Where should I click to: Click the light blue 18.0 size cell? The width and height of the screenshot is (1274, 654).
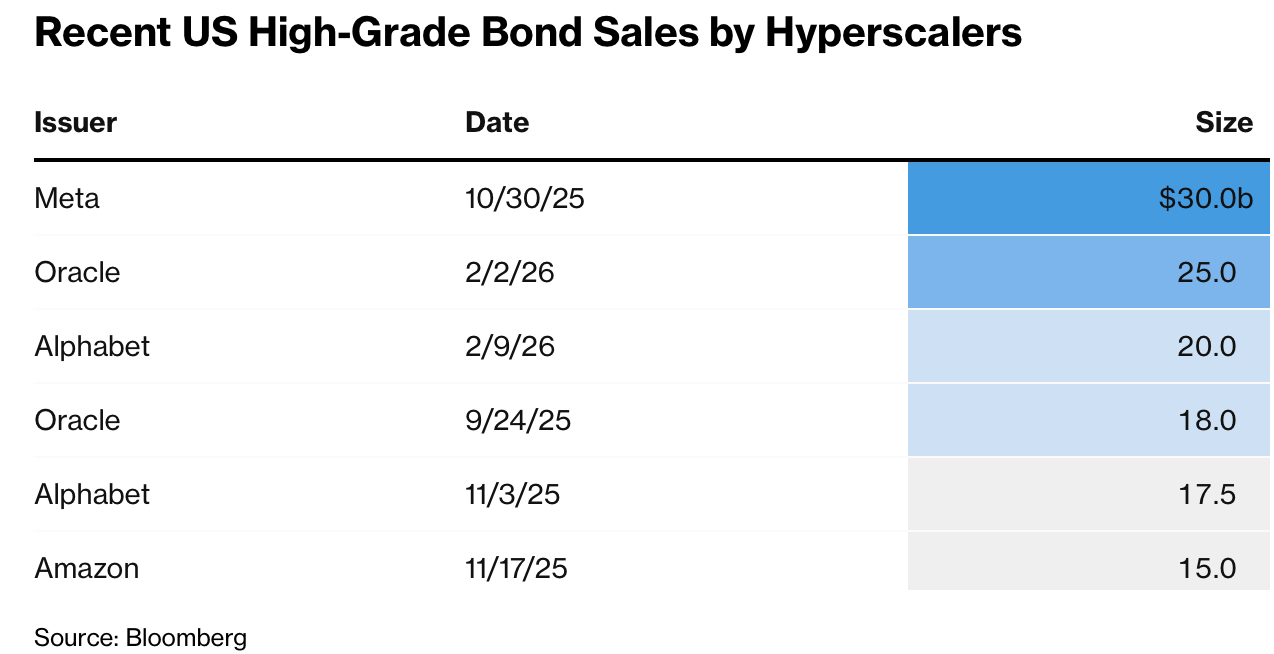(x=1088, y=420)
